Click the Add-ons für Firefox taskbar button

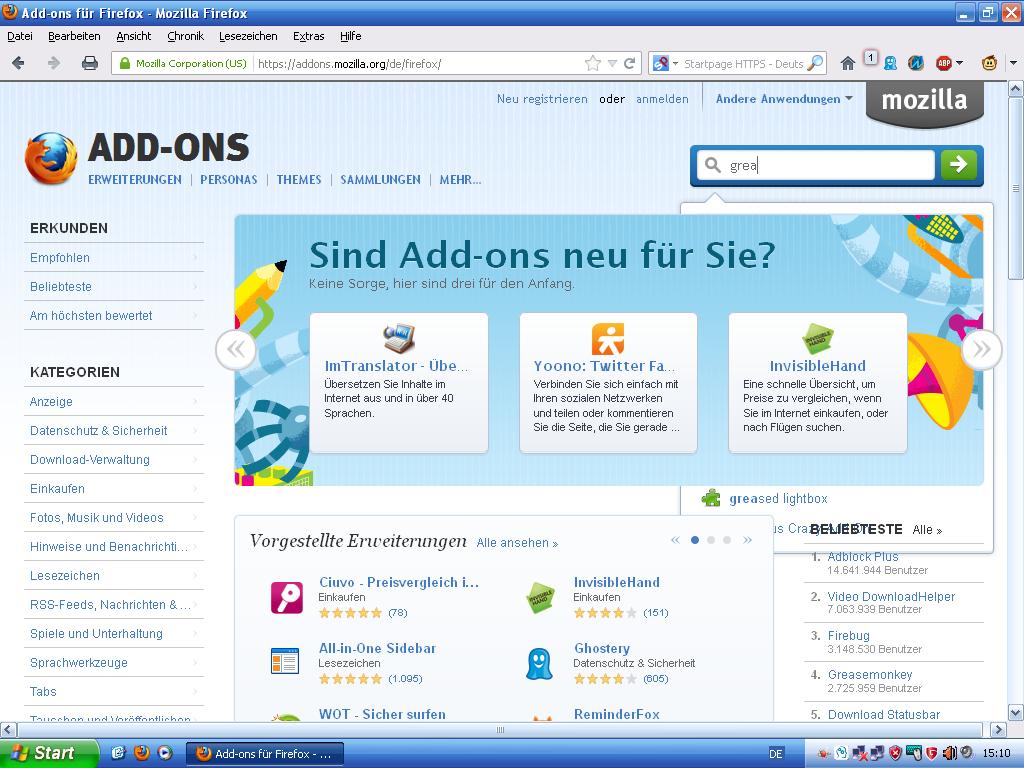[264, 754]
